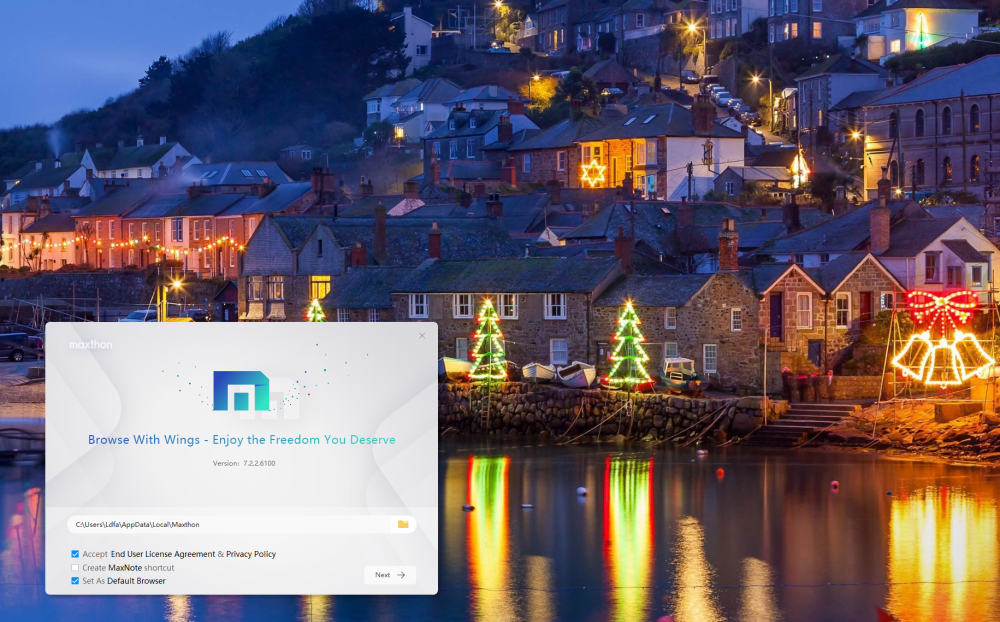Image resolution: width=1000 pixels, height=622 pixels.
Task: Click the arrow icon inside the Next button
Action: coord(401,575)
